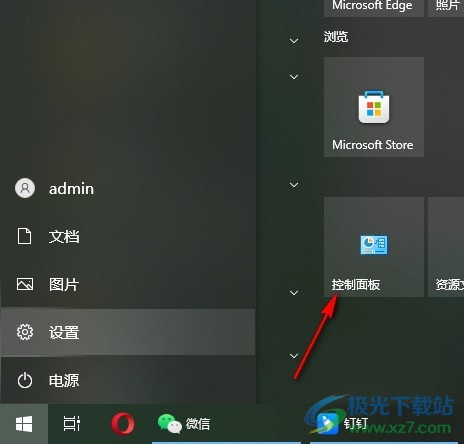Click 电源 Power option

point(128,380)
